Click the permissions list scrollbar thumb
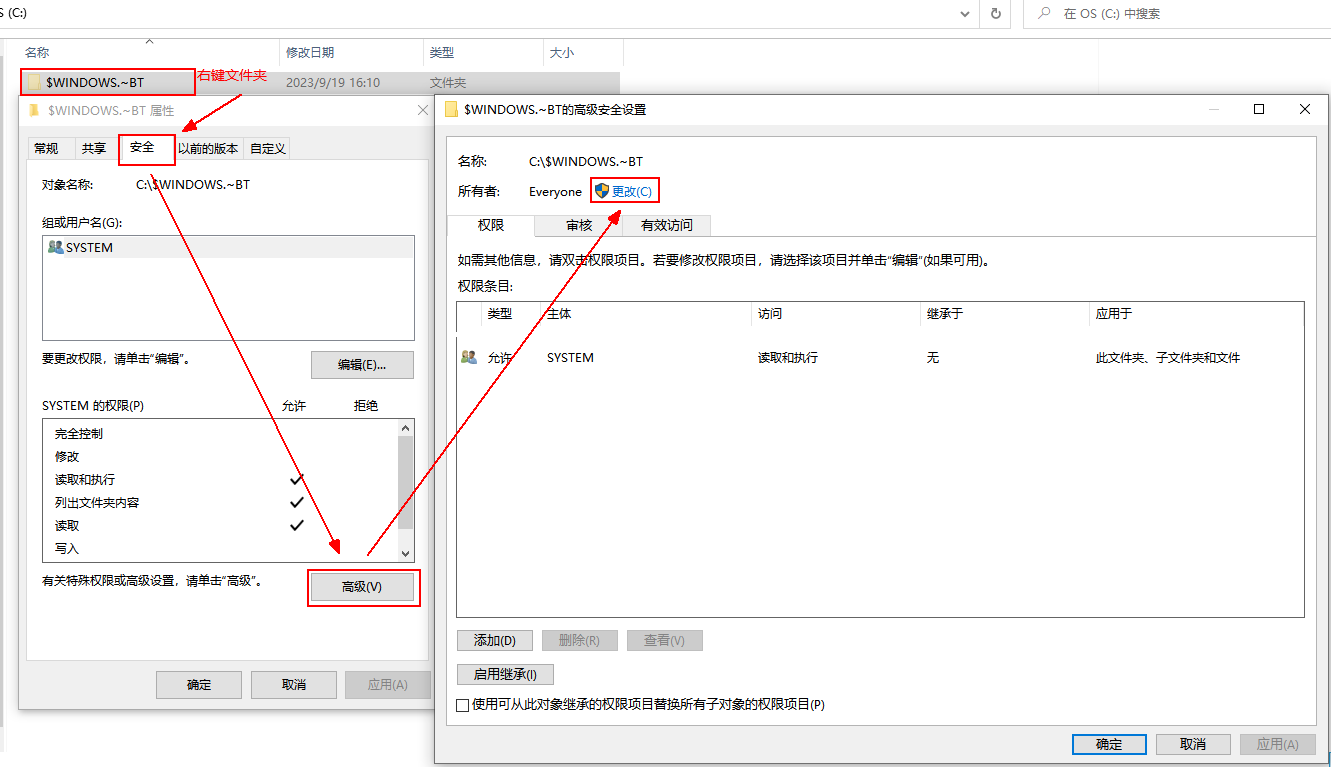 405,484
